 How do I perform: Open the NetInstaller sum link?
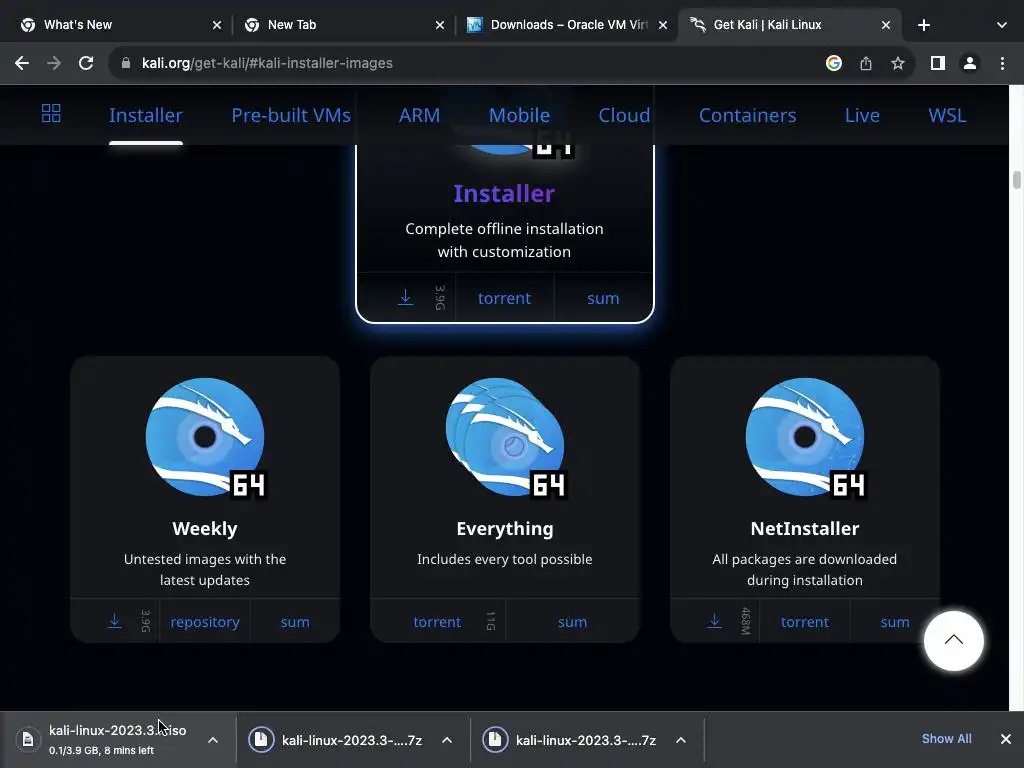[895, 622]
